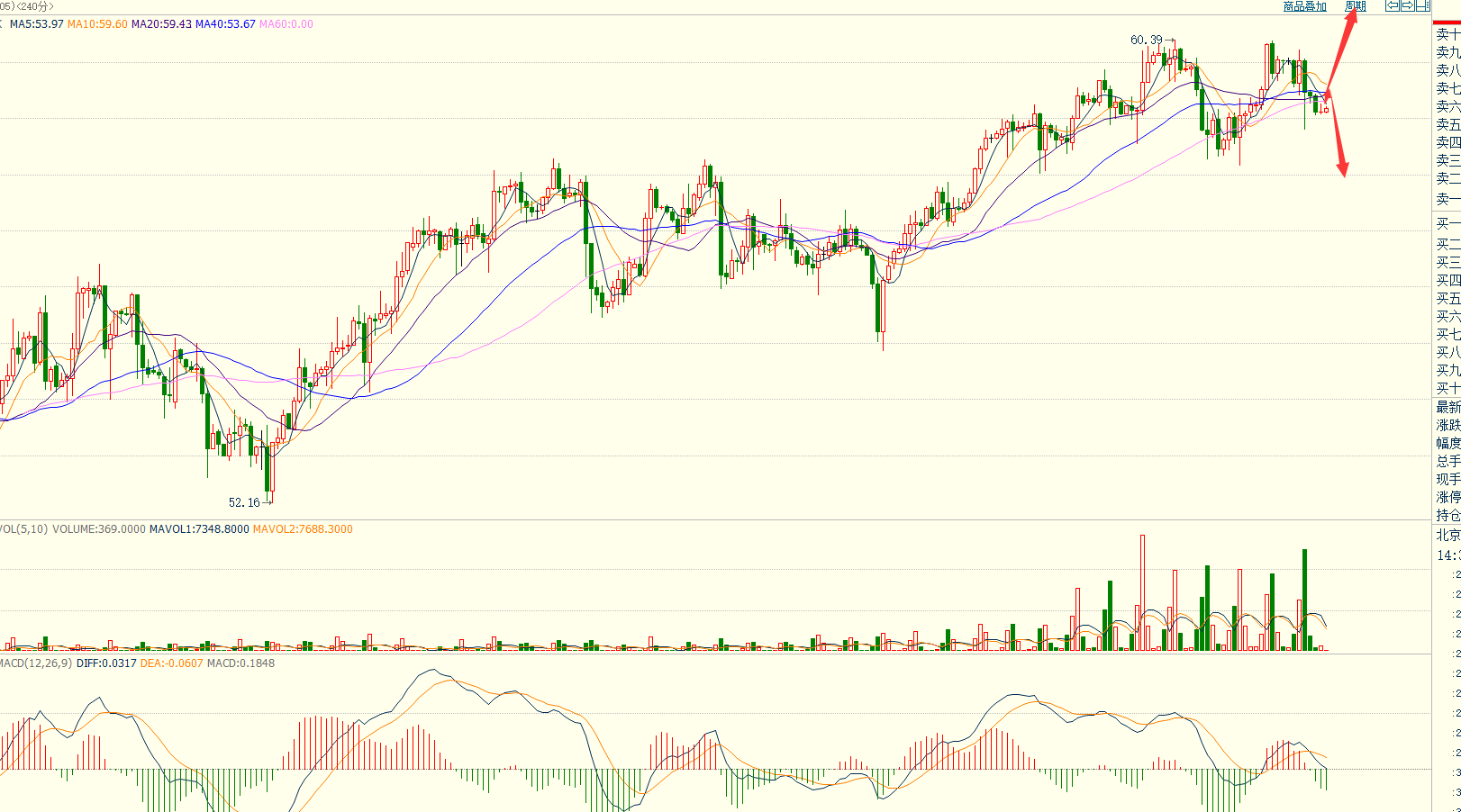The width and height of the screenshot is (1461, 812).
Task: Select the MA20:59.43 indicator label
Action: [161, 24]
